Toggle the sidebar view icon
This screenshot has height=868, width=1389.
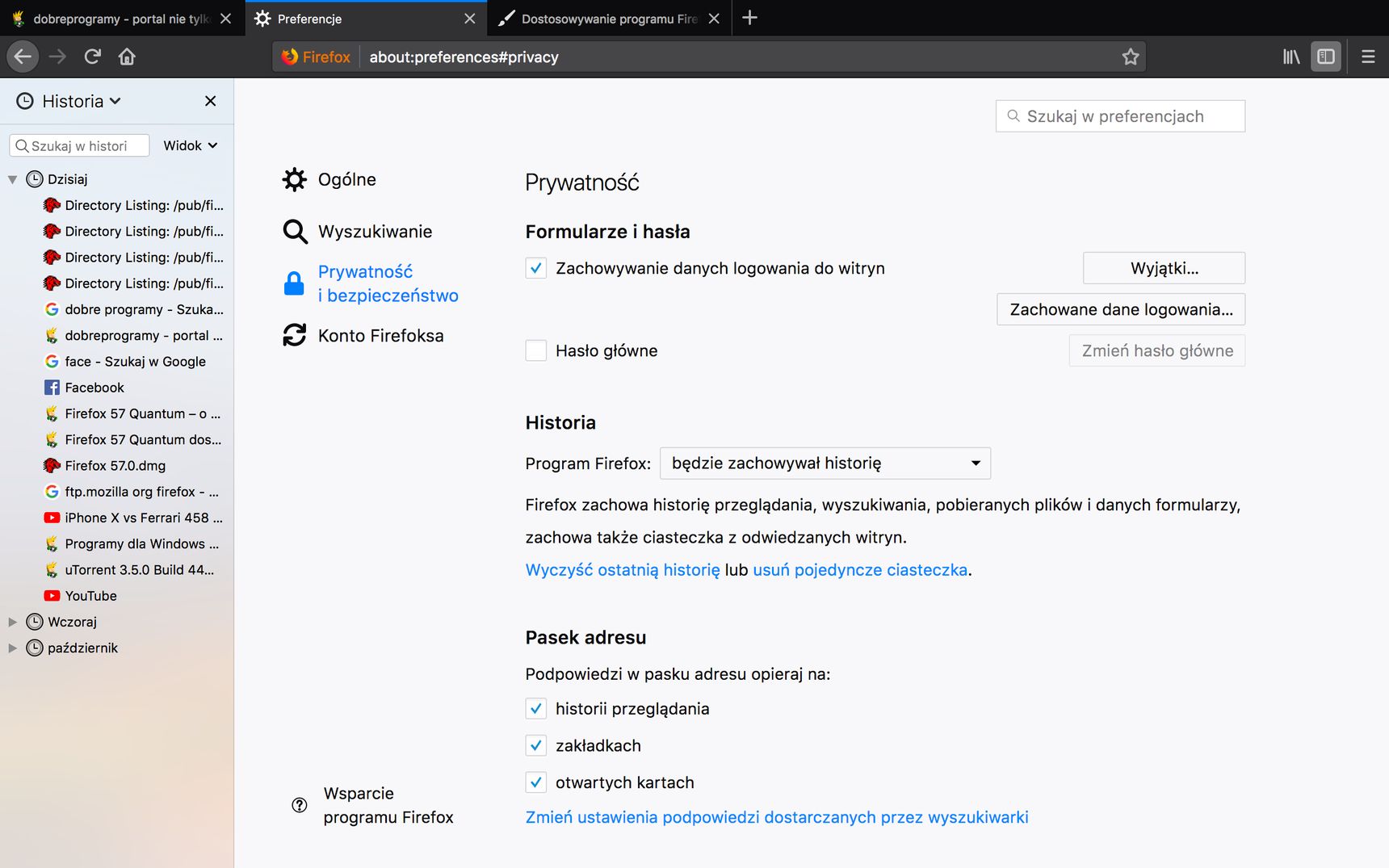point(1326,57)
